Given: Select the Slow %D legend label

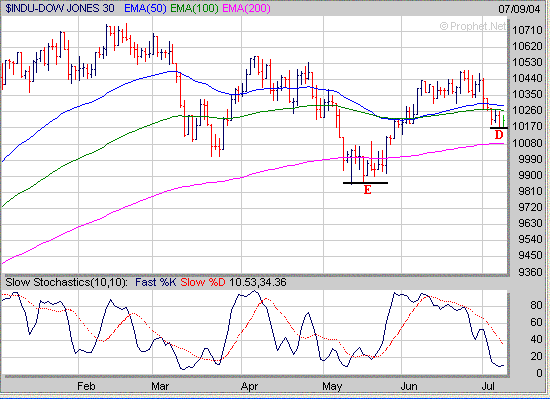Looking at the screenshot, I should pyautogui.click(x=203, y=282).
